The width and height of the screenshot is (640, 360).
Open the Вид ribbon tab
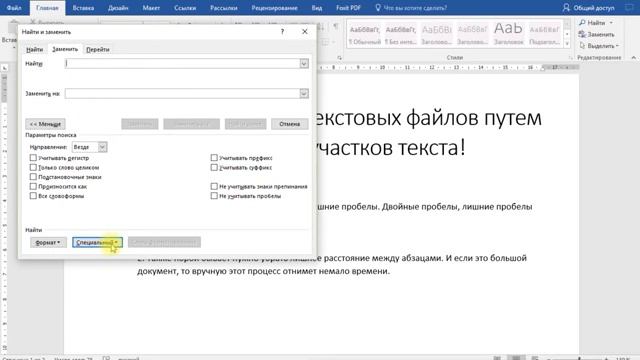317,8
